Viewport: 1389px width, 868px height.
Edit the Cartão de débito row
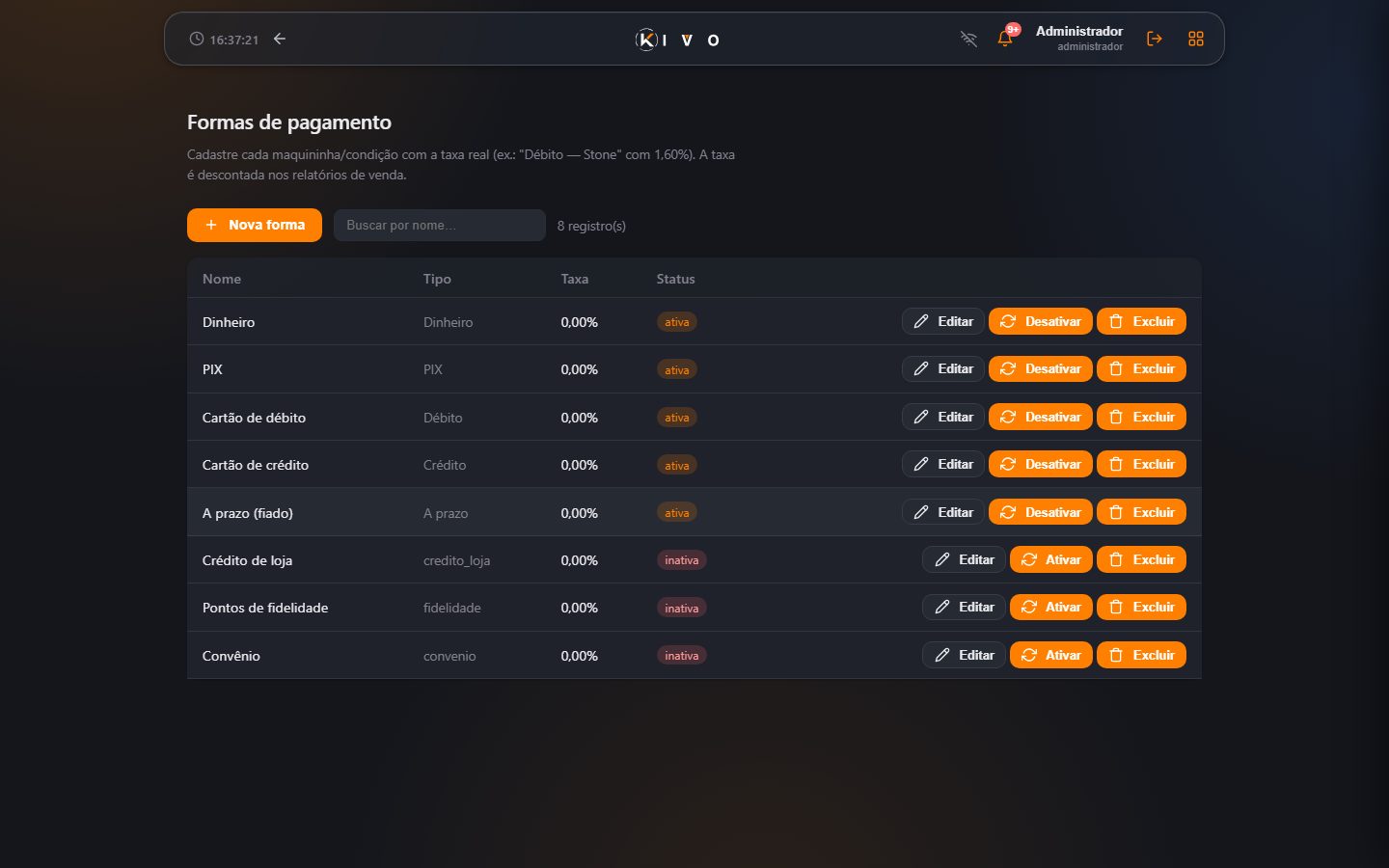(943, 417)
